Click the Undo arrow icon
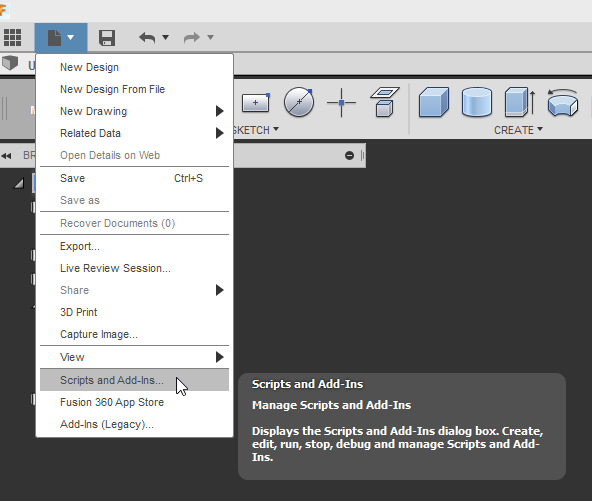 click(x=147, y=38)
